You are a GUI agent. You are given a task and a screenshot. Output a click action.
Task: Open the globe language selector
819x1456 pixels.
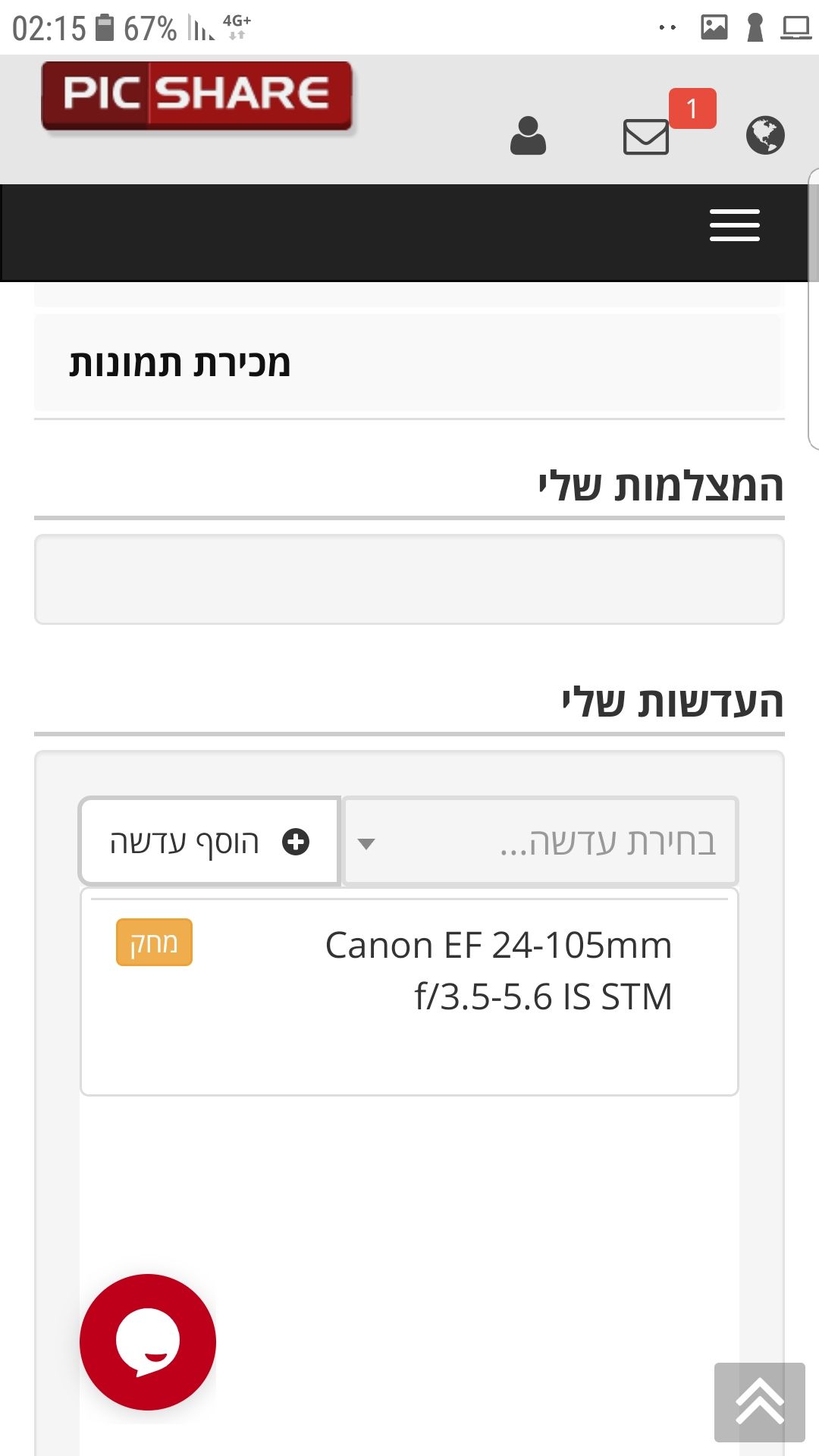tap(764, 136)
